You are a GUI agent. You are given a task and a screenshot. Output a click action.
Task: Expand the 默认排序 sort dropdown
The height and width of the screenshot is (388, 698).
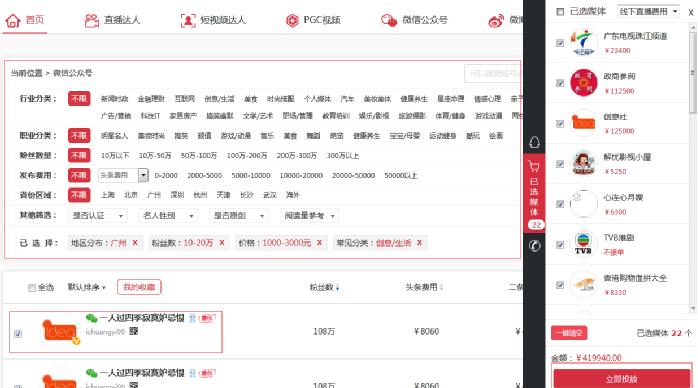coord(86,287)
